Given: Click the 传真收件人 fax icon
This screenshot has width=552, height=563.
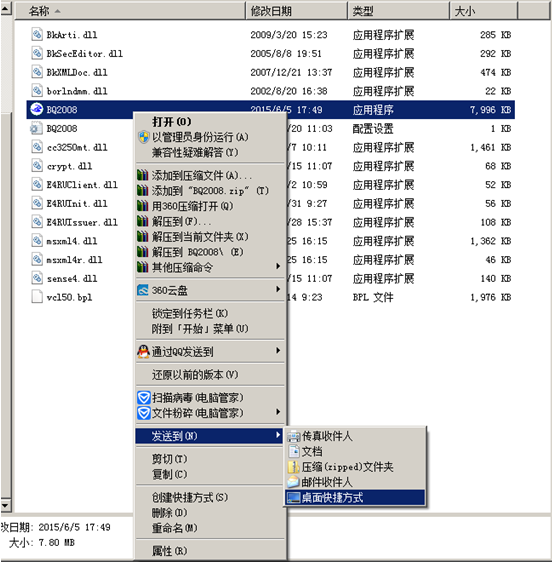Looking at the screenshot, I should 294,436.
